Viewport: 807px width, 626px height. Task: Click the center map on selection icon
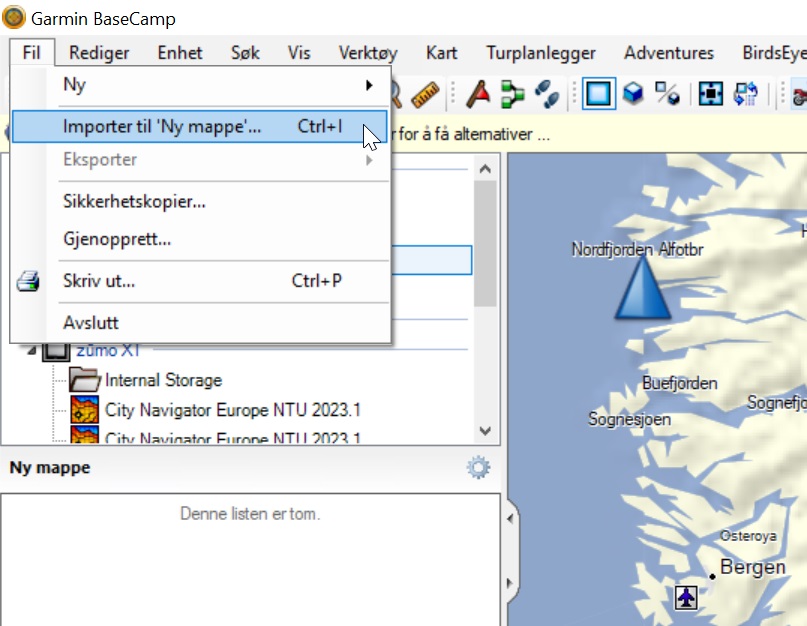pyautogui.click(x=710, y=94)
